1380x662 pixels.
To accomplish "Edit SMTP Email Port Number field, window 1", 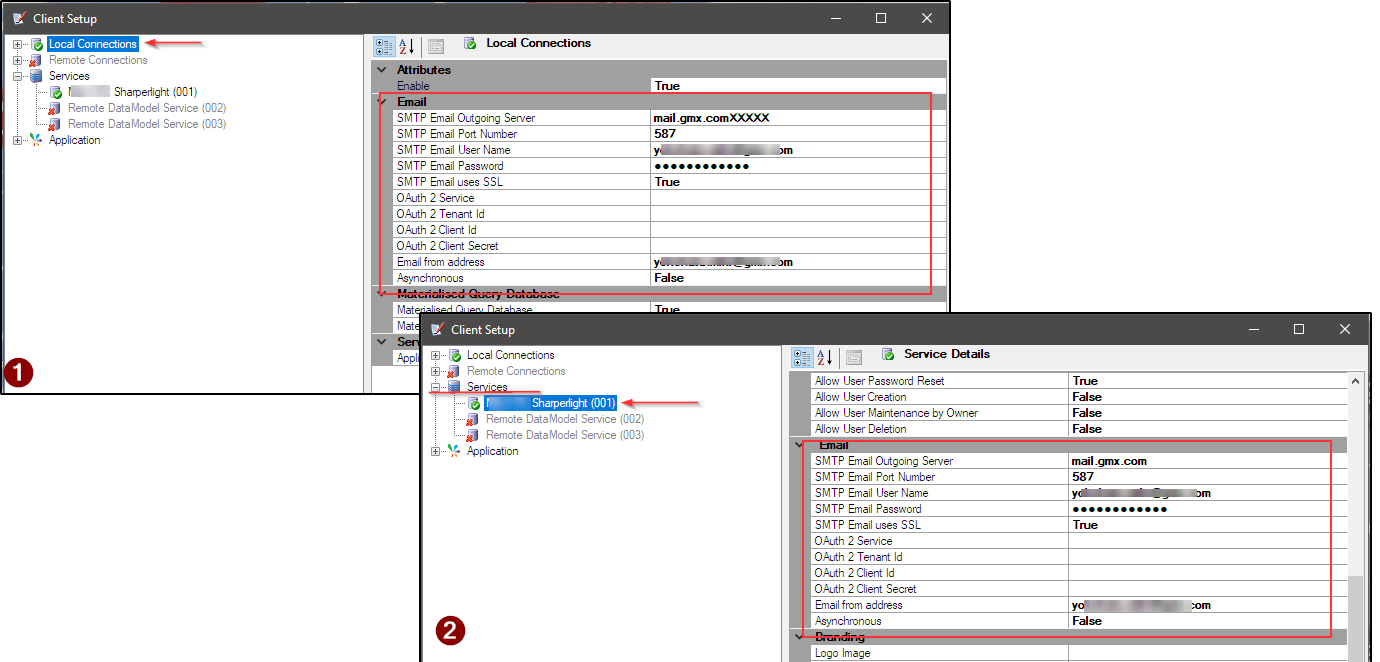I will (798, 134).
